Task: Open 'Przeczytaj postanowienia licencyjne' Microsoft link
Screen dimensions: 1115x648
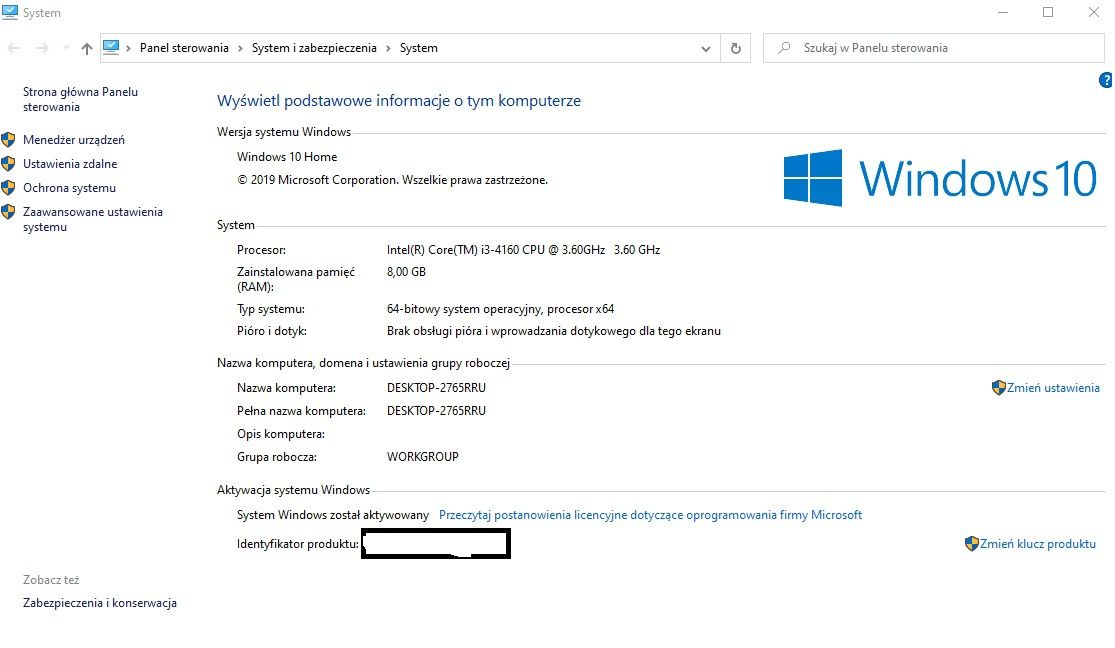Action: pyautogui.click(x=650, y=515)
